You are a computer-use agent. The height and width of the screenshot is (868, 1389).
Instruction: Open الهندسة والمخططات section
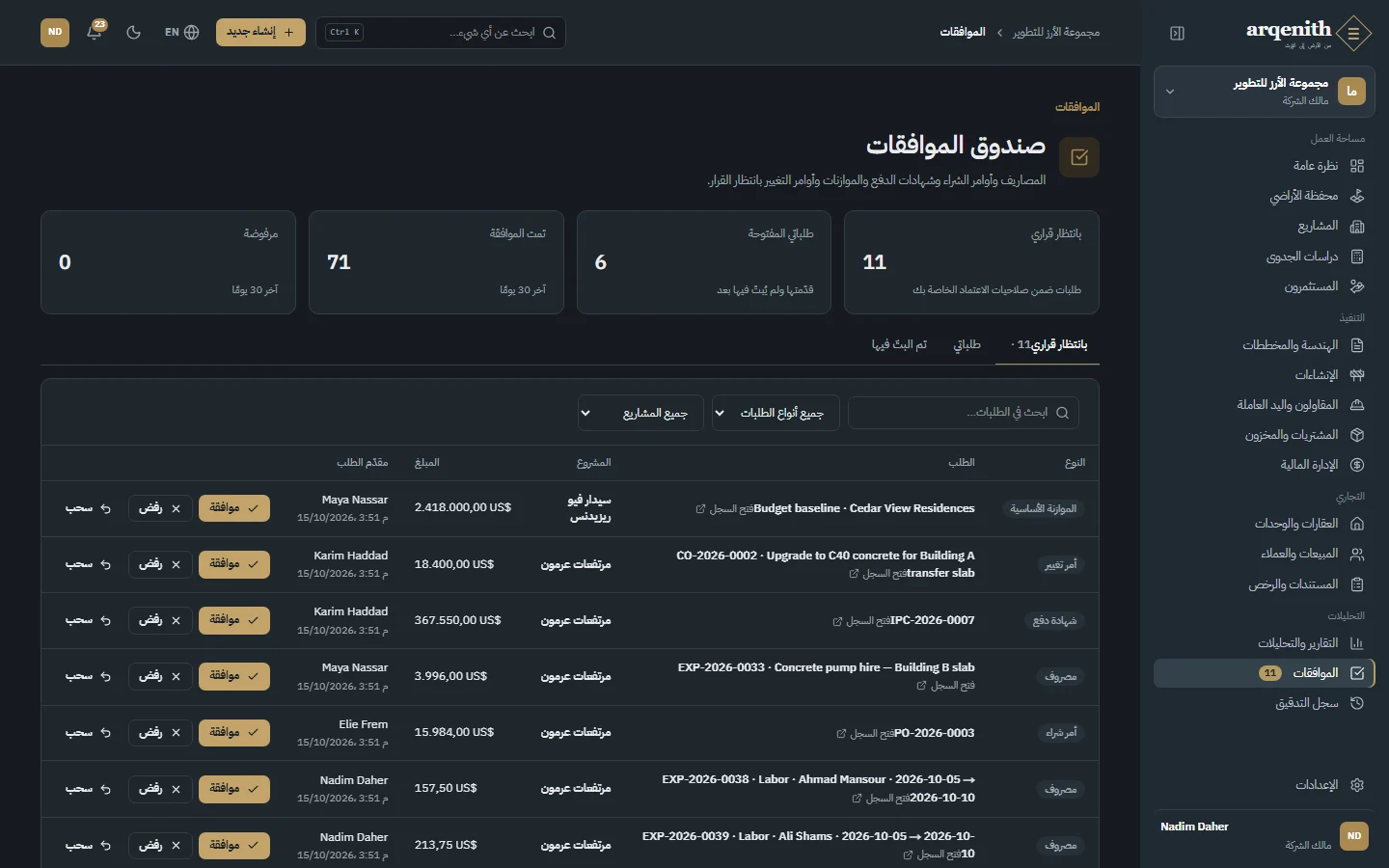(x=1264, y=345)
